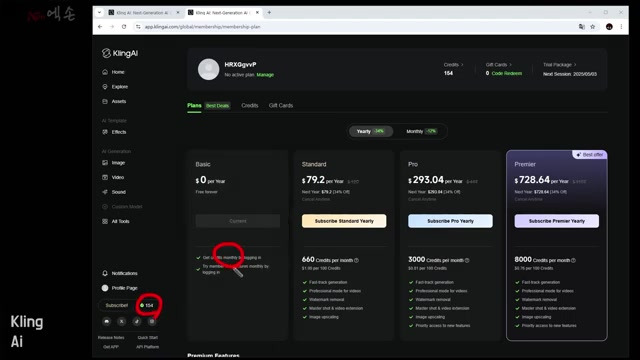Click Subscribe Standard Yearly button

(x=344, y=221)
